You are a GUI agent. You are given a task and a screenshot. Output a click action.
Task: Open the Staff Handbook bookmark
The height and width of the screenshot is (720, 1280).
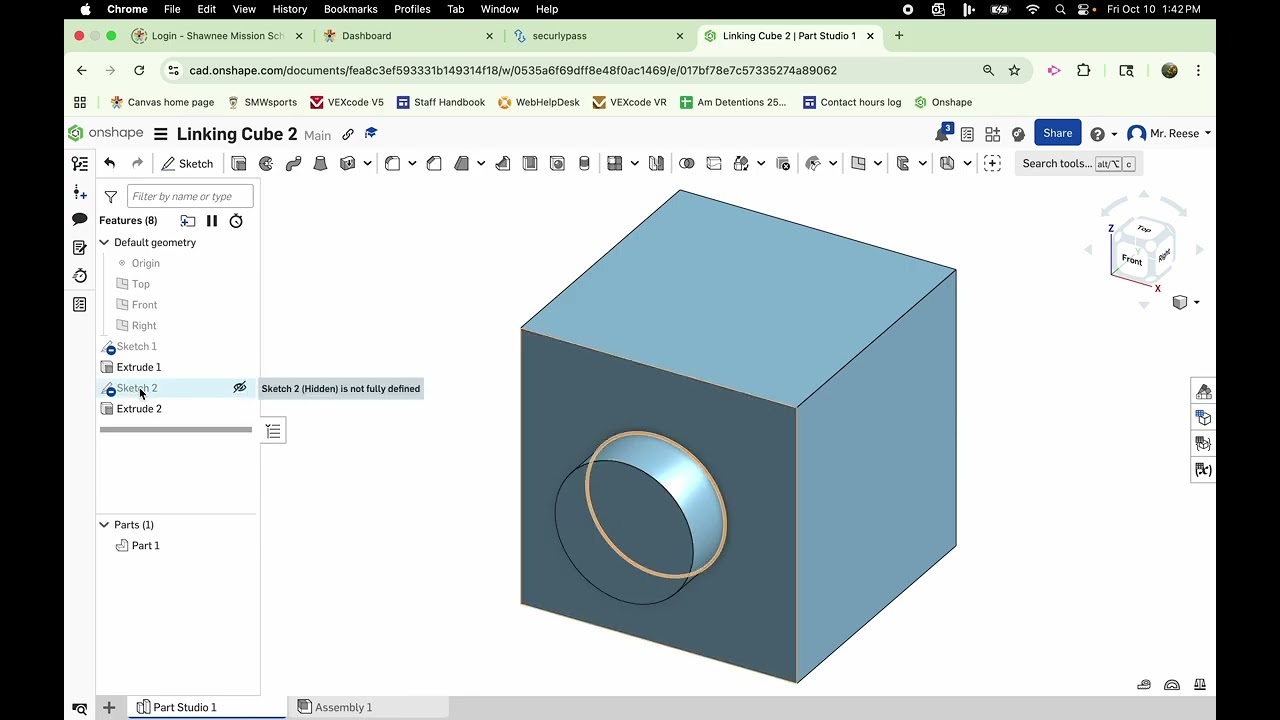tap(441, 102)
